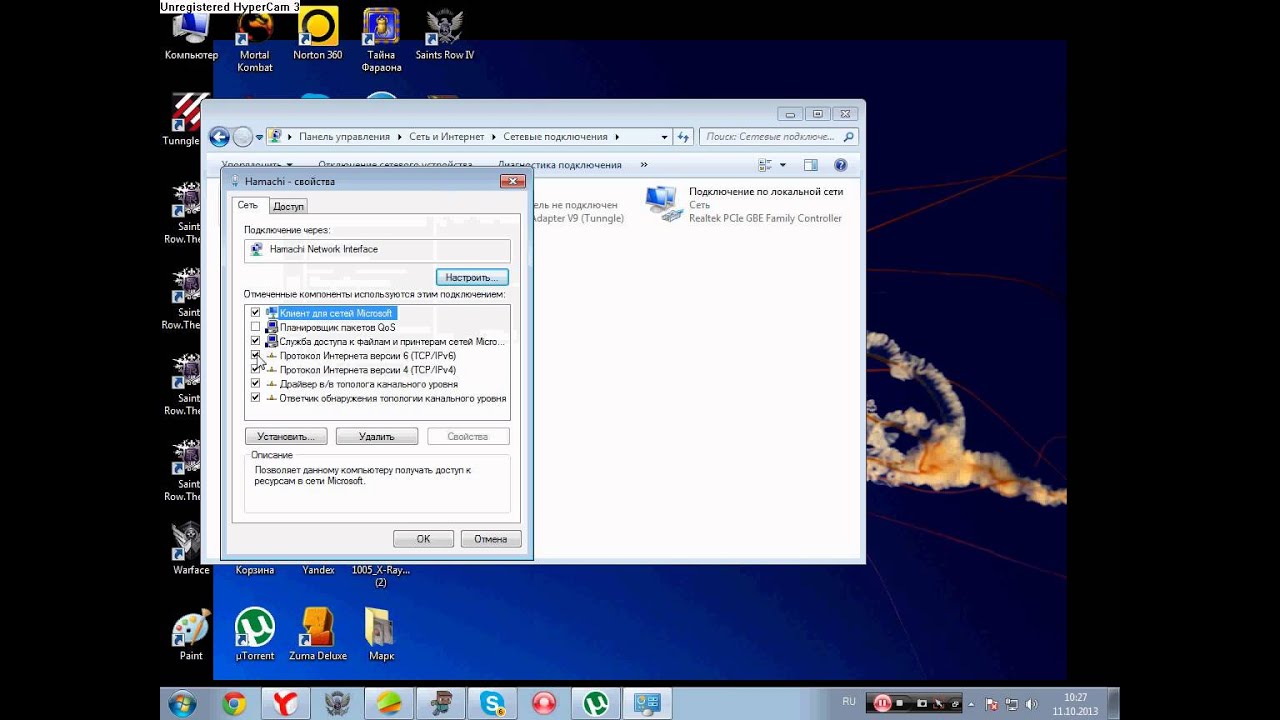Refresh the Network Connections address bar
The height and width of the screenshot is (720, 1280).
click(684, 137)
